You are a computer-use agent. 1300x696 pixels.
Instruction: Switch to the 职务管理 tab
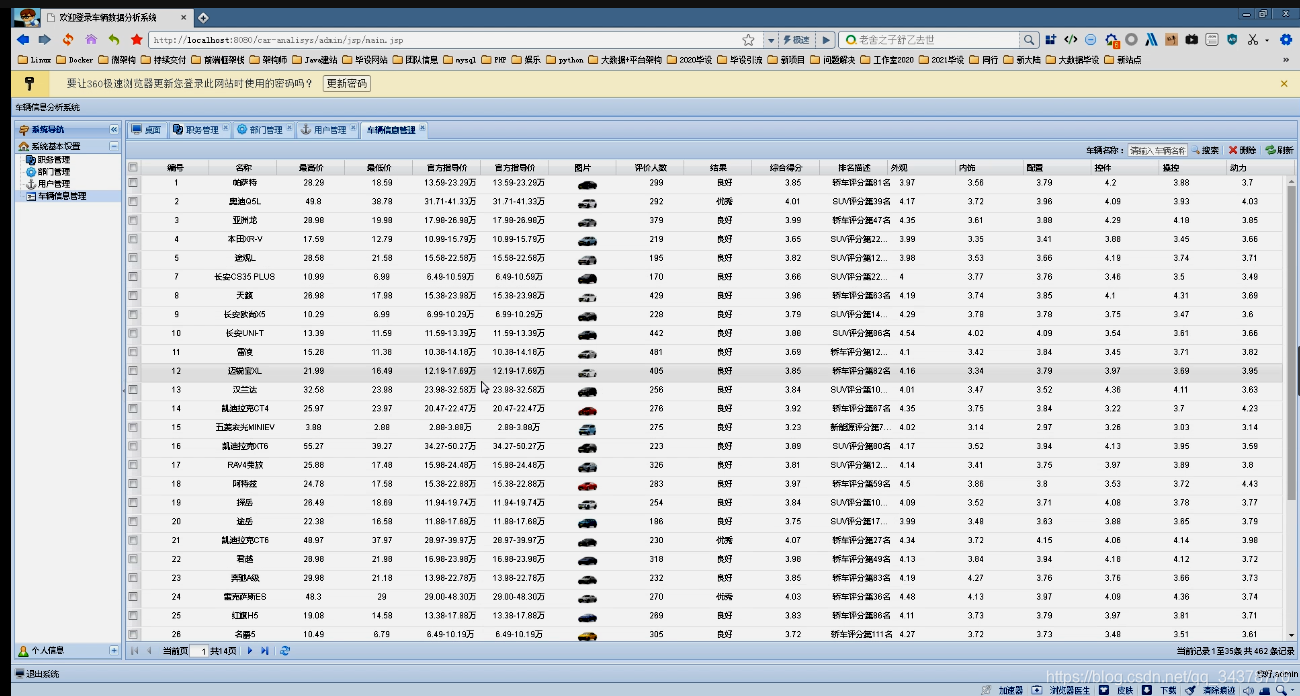(x=200, y=130)
